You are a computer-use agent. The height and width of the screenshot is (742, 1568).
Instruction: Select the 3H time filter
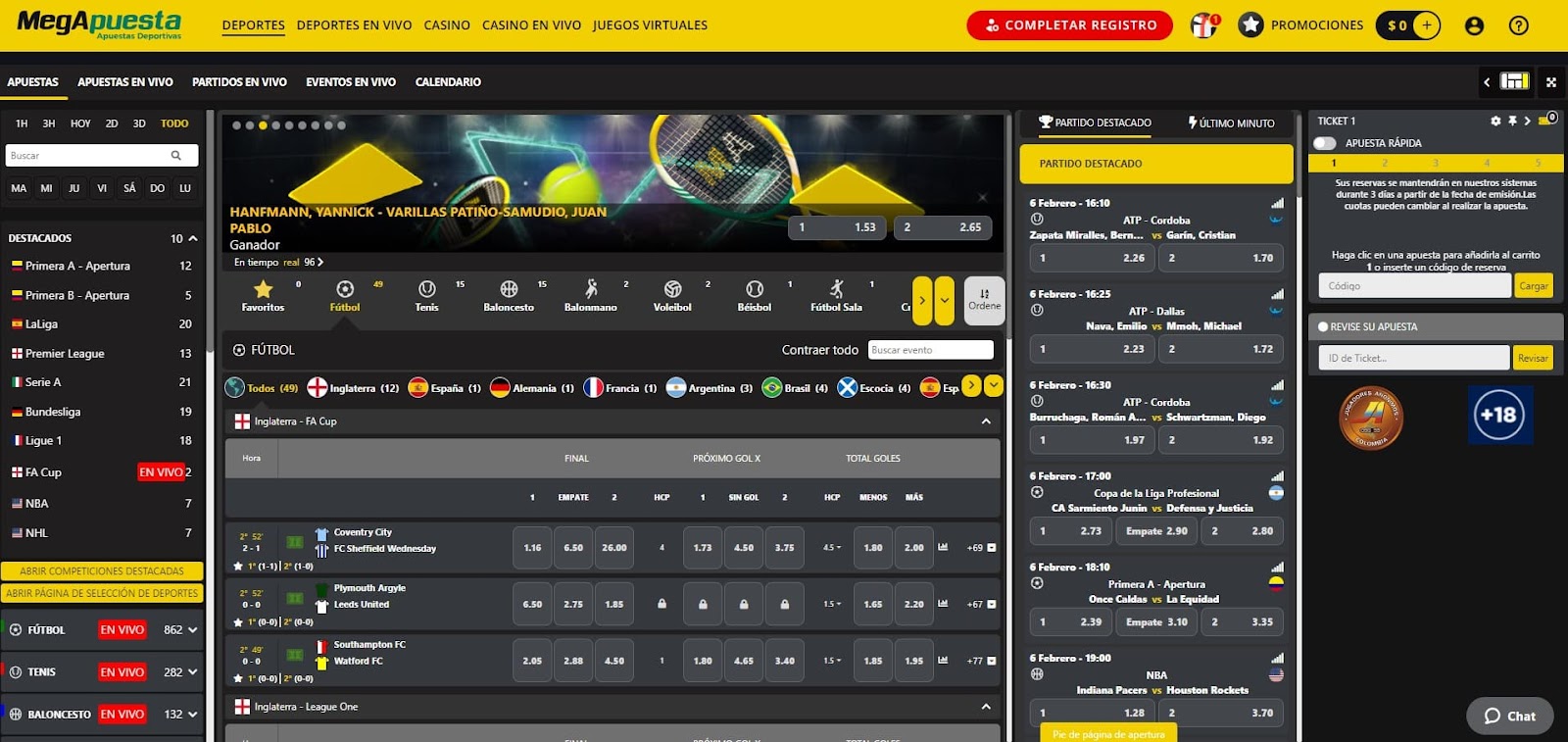coord(49,124)
